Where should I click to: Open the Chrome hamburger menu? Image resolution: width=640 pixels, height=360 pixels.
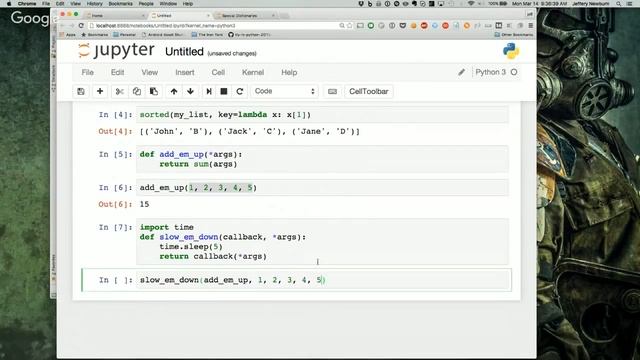530,25
